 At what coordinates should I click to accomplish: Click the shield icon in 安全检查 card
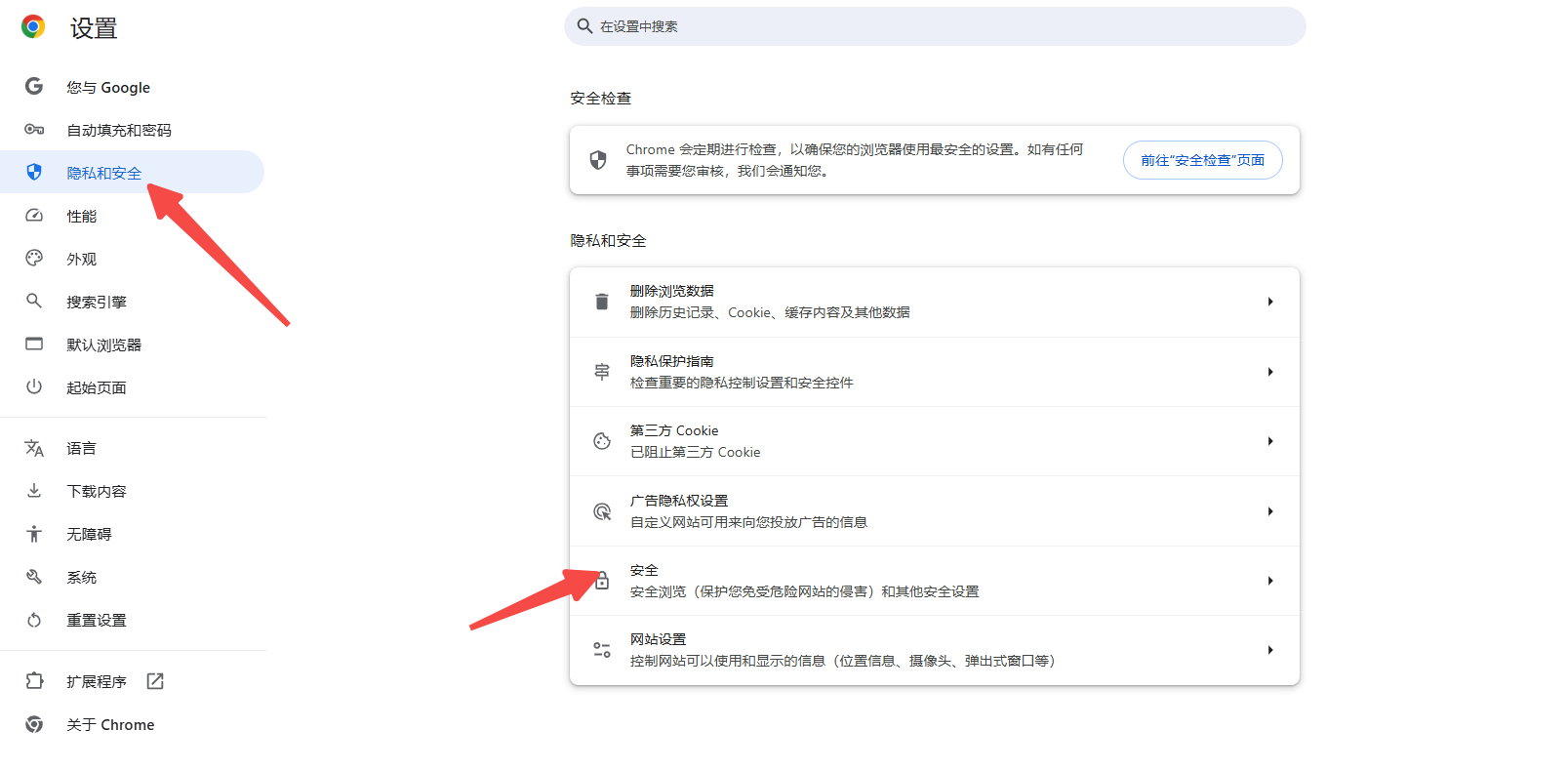(x=598, y=160)
